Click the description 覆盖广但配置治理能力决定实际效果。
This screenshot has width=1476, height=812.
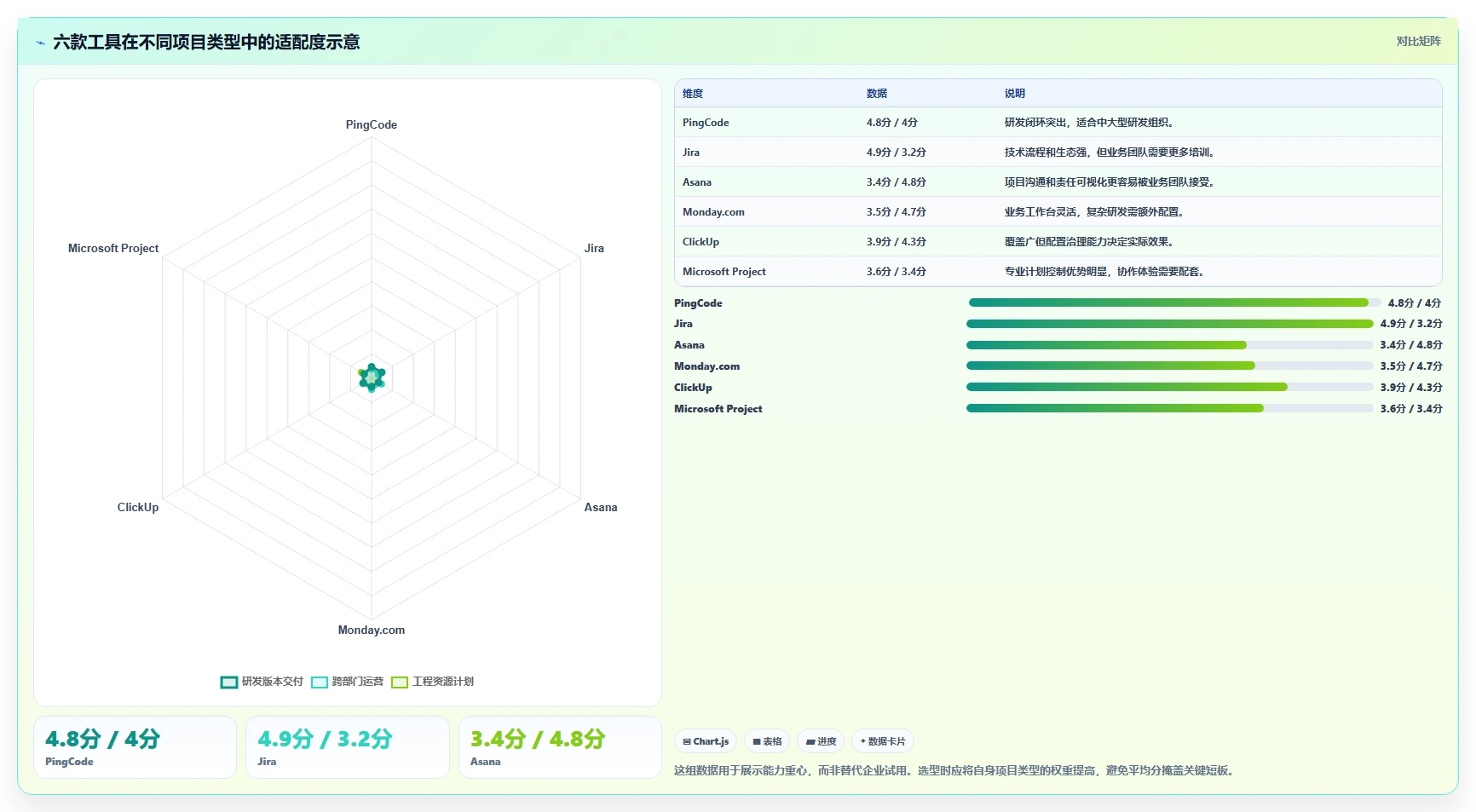(1091, 242)
